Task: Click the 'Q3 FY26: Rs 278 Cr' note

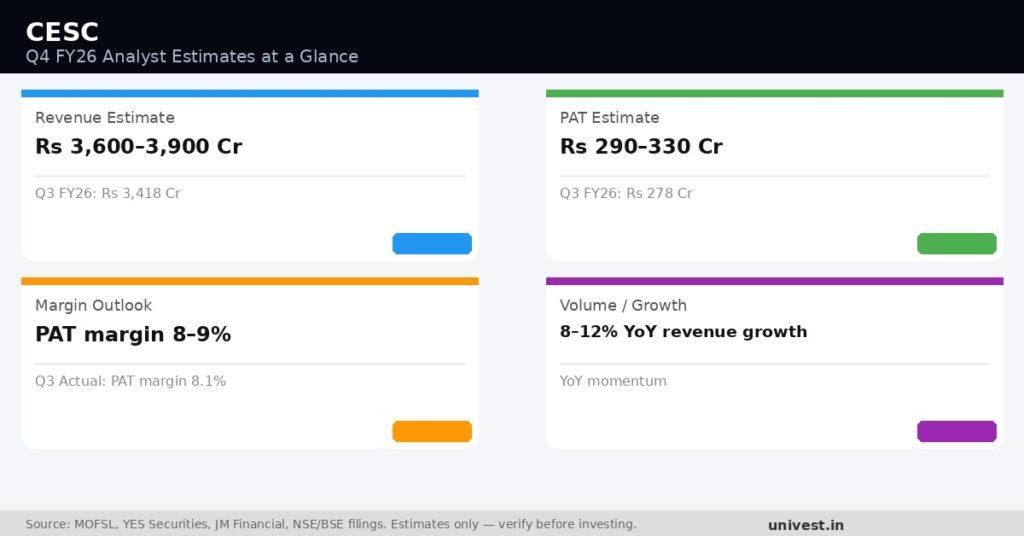Action: (x=626, y=193)
